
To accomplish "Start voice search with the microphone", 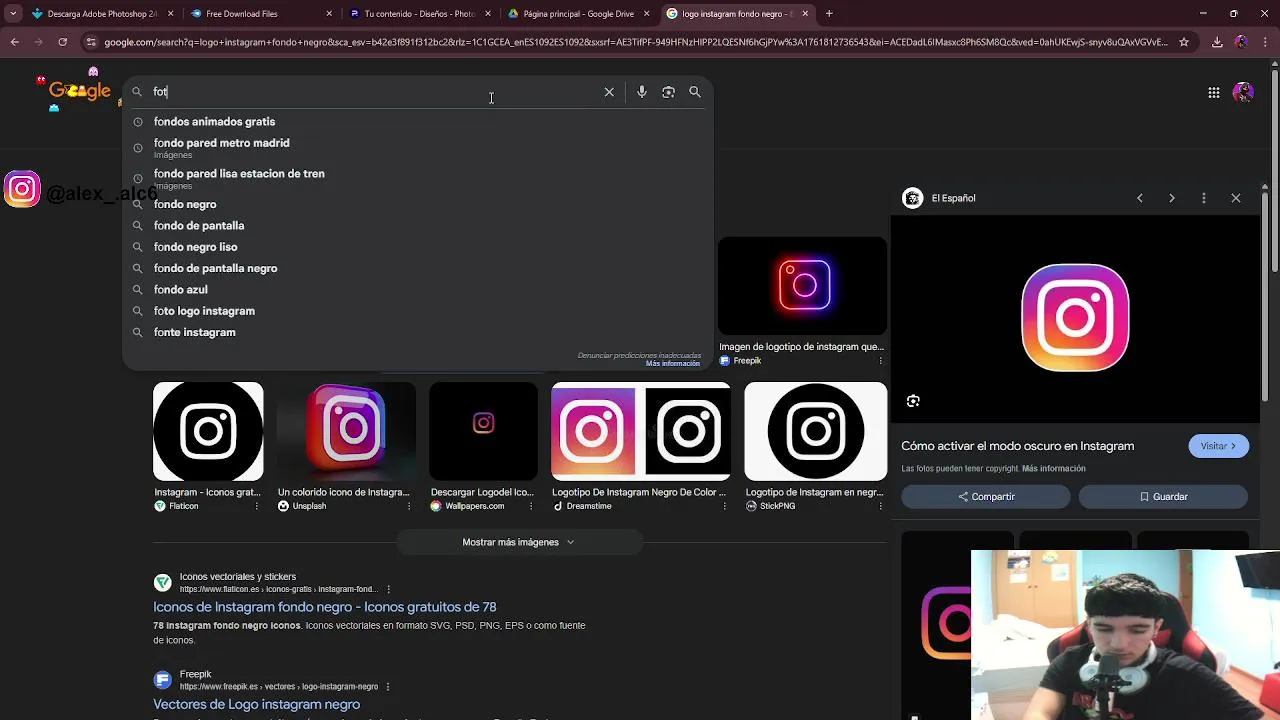I will (x=642, y=92).
